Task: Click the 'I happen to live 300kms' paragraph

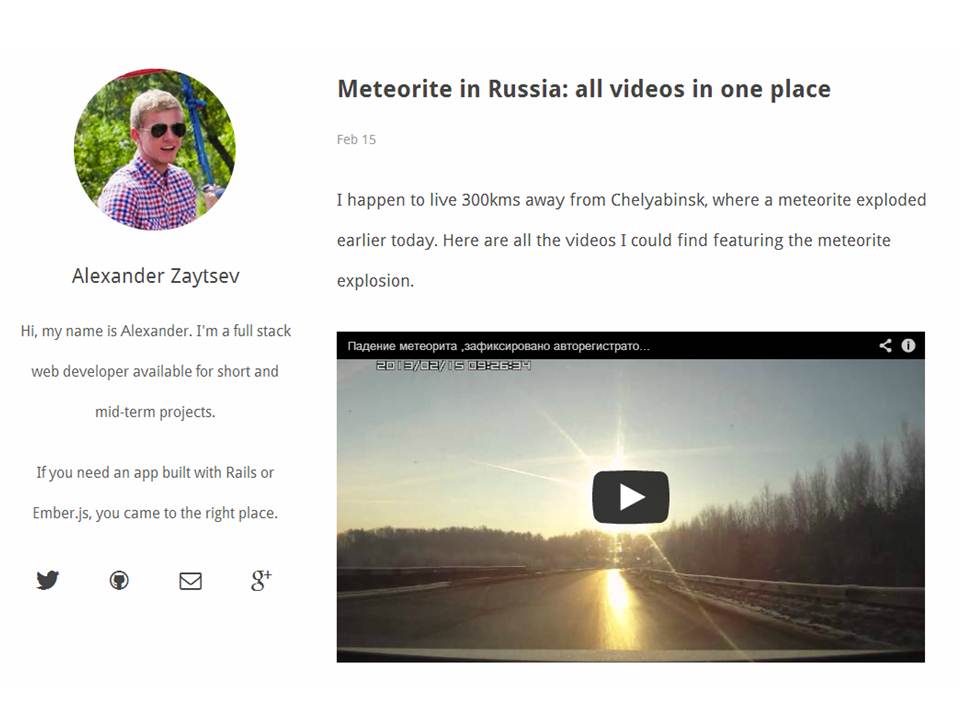Action: [x=631, y=240]
